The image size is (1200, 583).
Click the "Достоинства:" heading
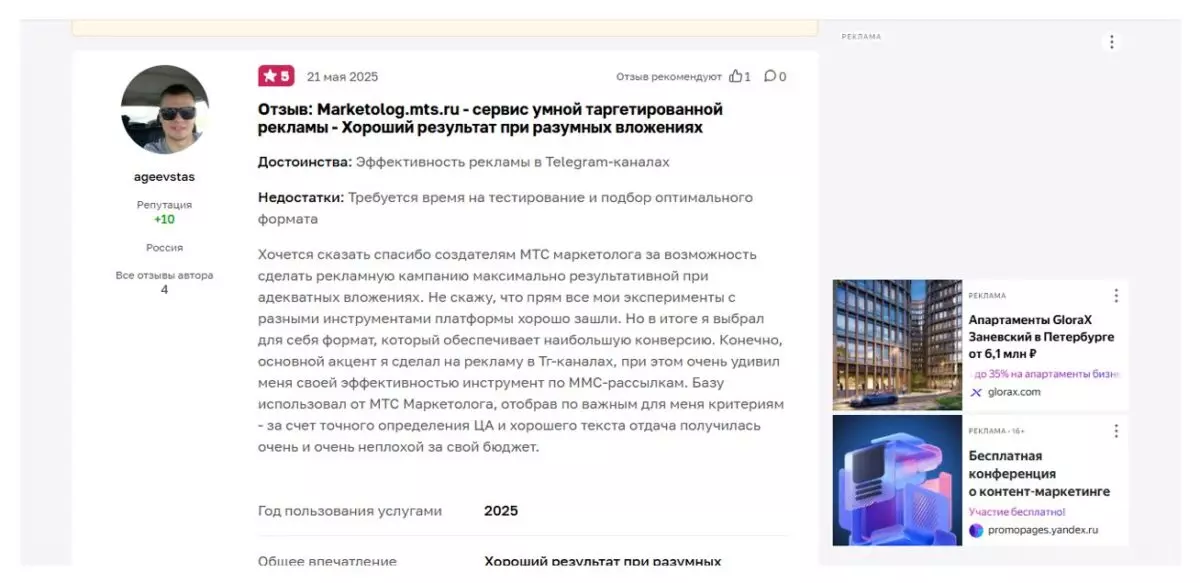[x=305, y=162]
